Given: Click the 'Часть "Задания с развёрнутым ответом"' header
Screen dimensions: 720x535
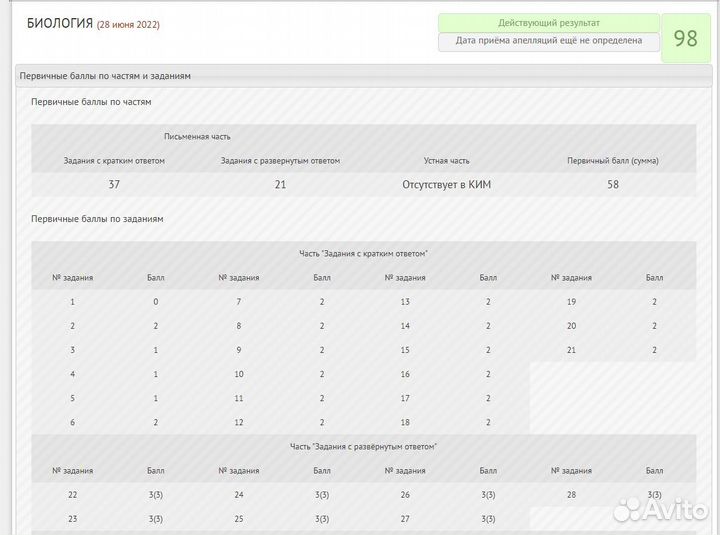Looking at the screenshot, I should point(363,446).
